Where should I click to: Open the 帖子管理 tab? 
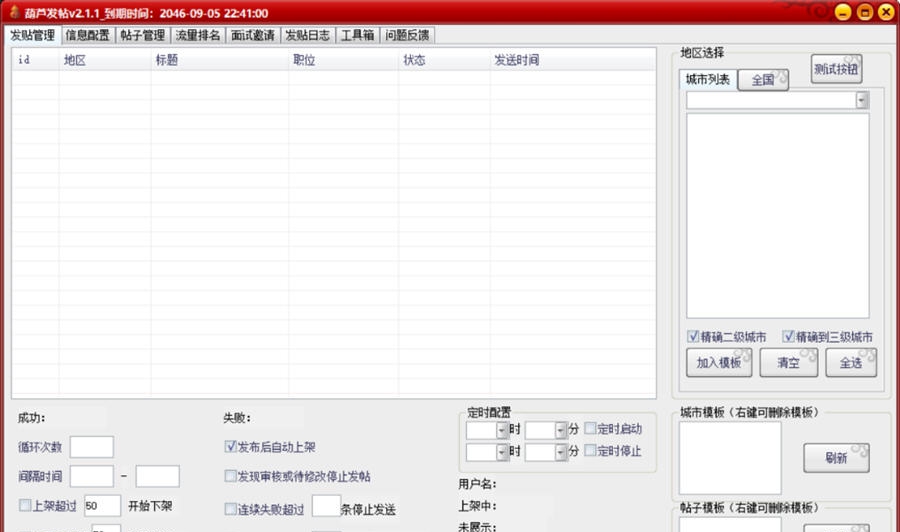coord(143,35)
